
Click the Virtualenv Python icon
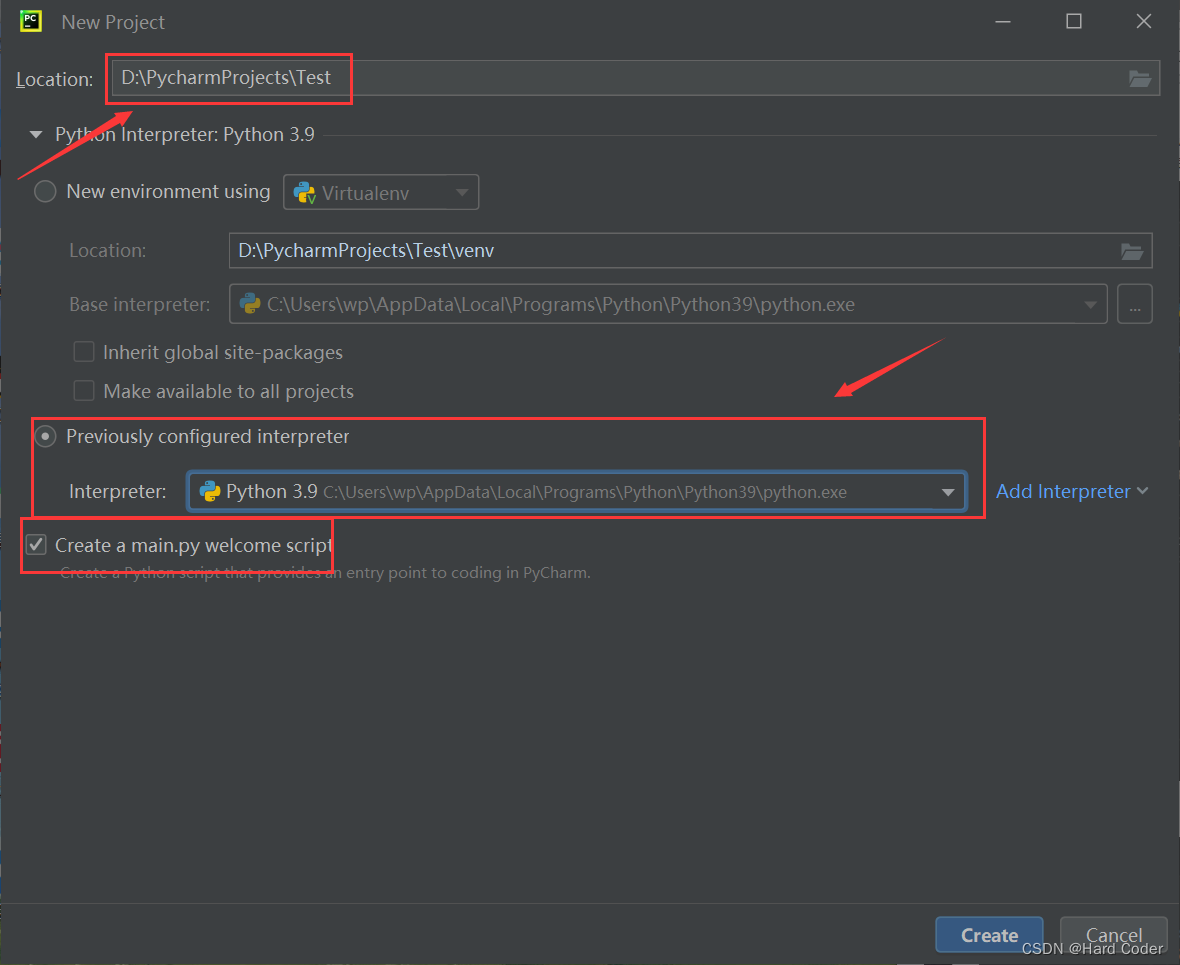tap(304, 193)
